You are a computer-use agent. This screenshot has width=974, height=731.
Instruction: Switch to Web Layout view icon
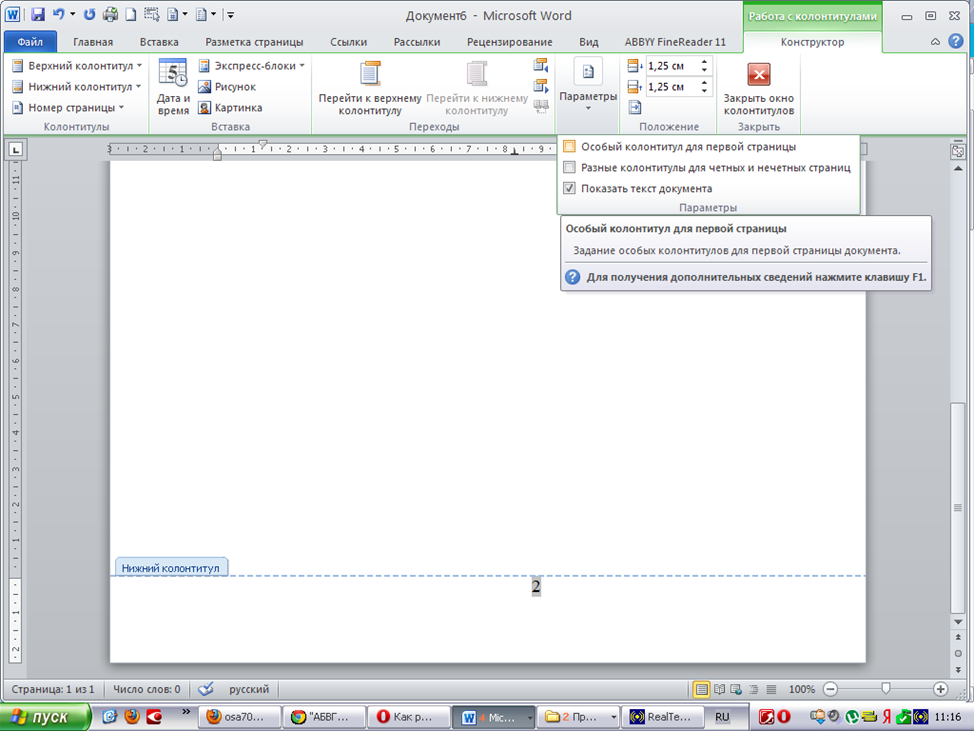(x=736, y=689)
